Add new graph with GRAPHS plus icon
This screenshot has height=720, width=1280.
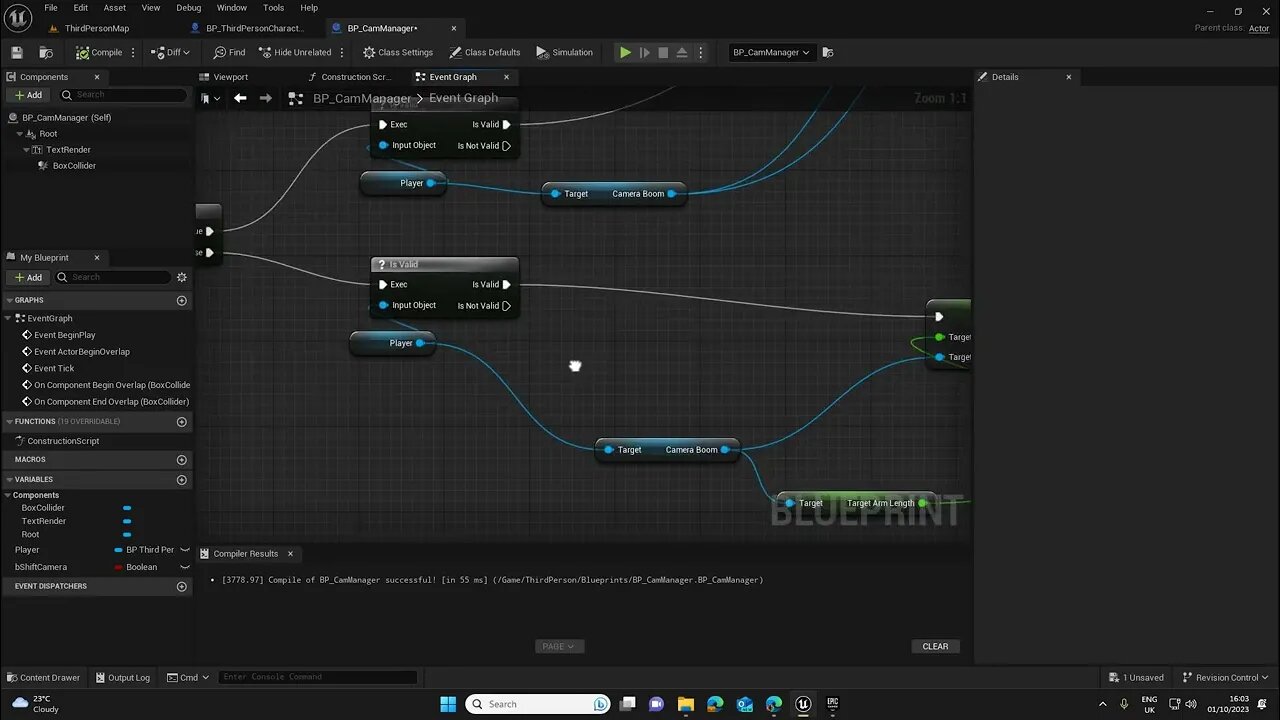point(182,300)
